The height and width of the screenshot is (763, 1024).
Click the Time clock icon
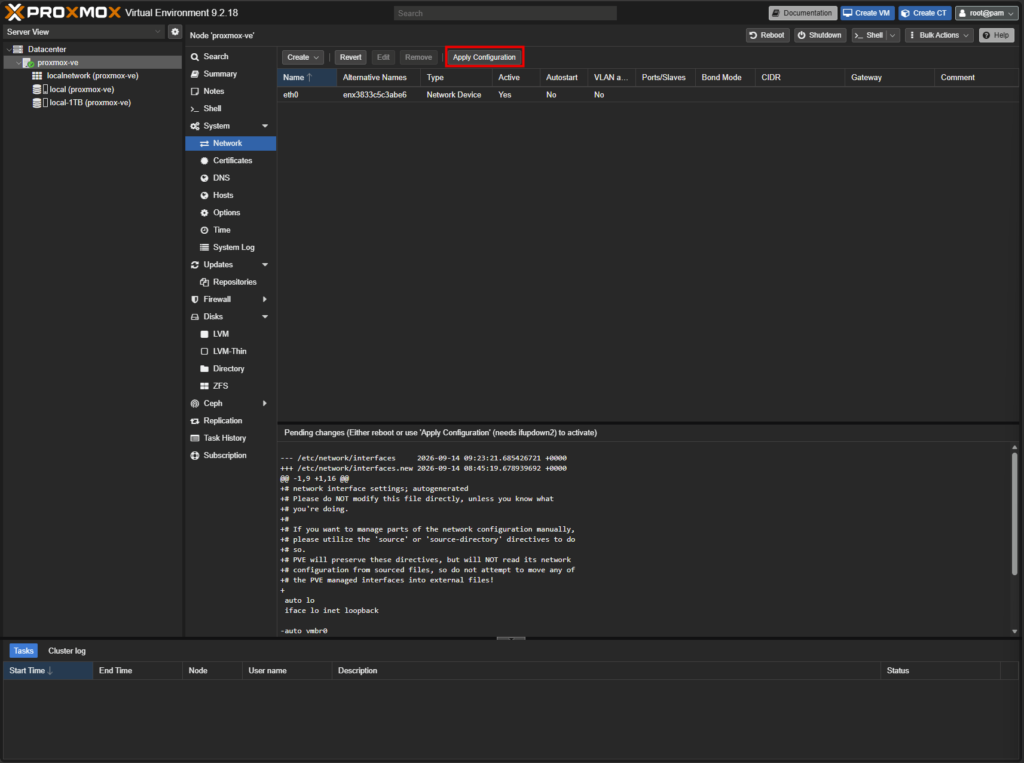point(204,230)
